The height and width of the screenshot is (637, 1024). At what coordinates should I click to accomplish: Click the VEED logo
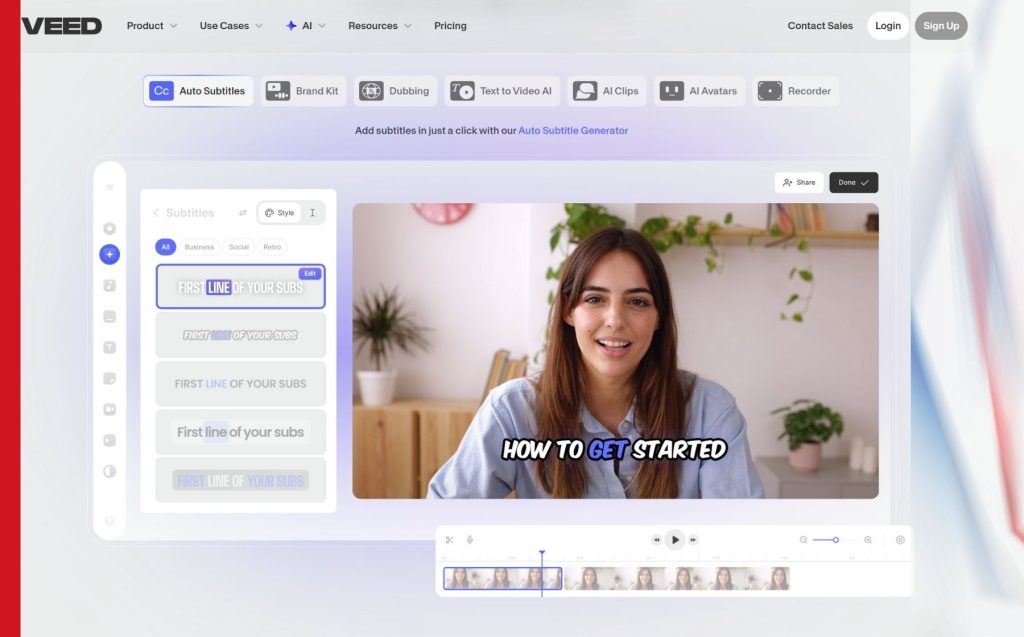point(62,26)
